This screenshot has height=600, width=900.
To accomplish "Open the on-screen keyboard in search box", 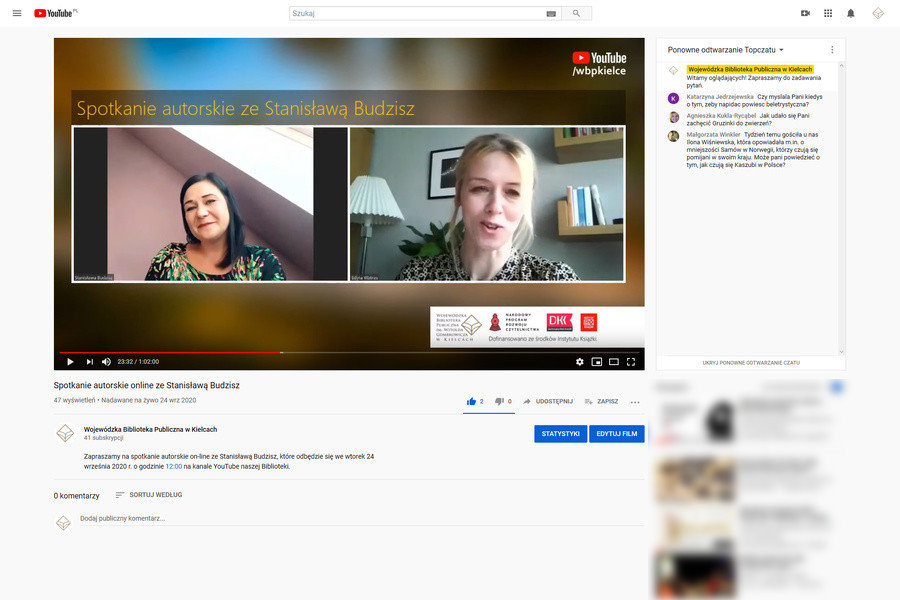I will (x=551, y=14).
